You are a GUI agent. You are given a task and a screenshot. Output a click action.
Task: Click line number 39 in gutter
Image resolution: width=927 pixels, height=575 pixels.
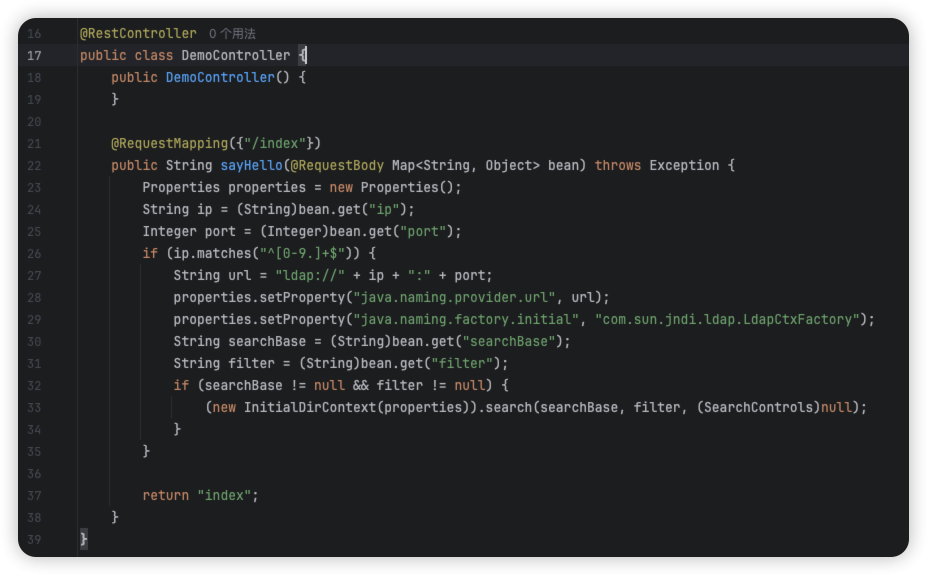click(x=34, y=540)
